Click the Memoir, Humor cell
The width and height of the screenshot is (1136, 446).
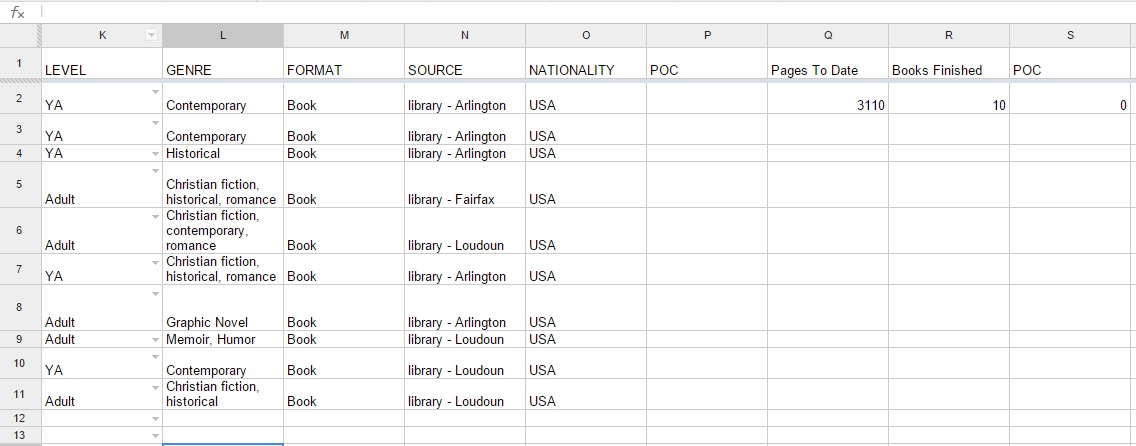pos(222,339)
